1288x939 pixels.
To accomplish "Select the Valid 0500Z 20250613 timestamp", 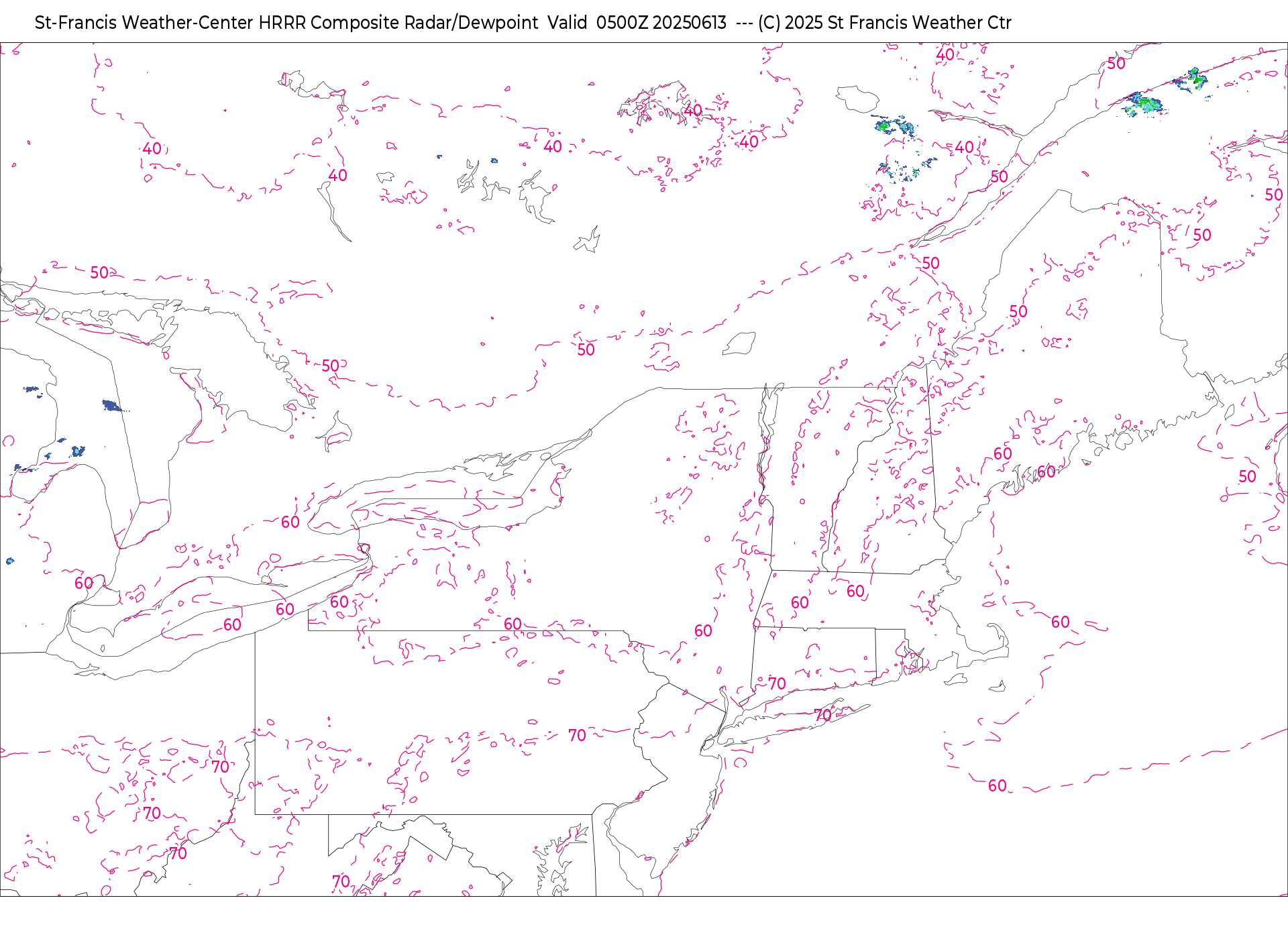I will (x=637, y=23).
